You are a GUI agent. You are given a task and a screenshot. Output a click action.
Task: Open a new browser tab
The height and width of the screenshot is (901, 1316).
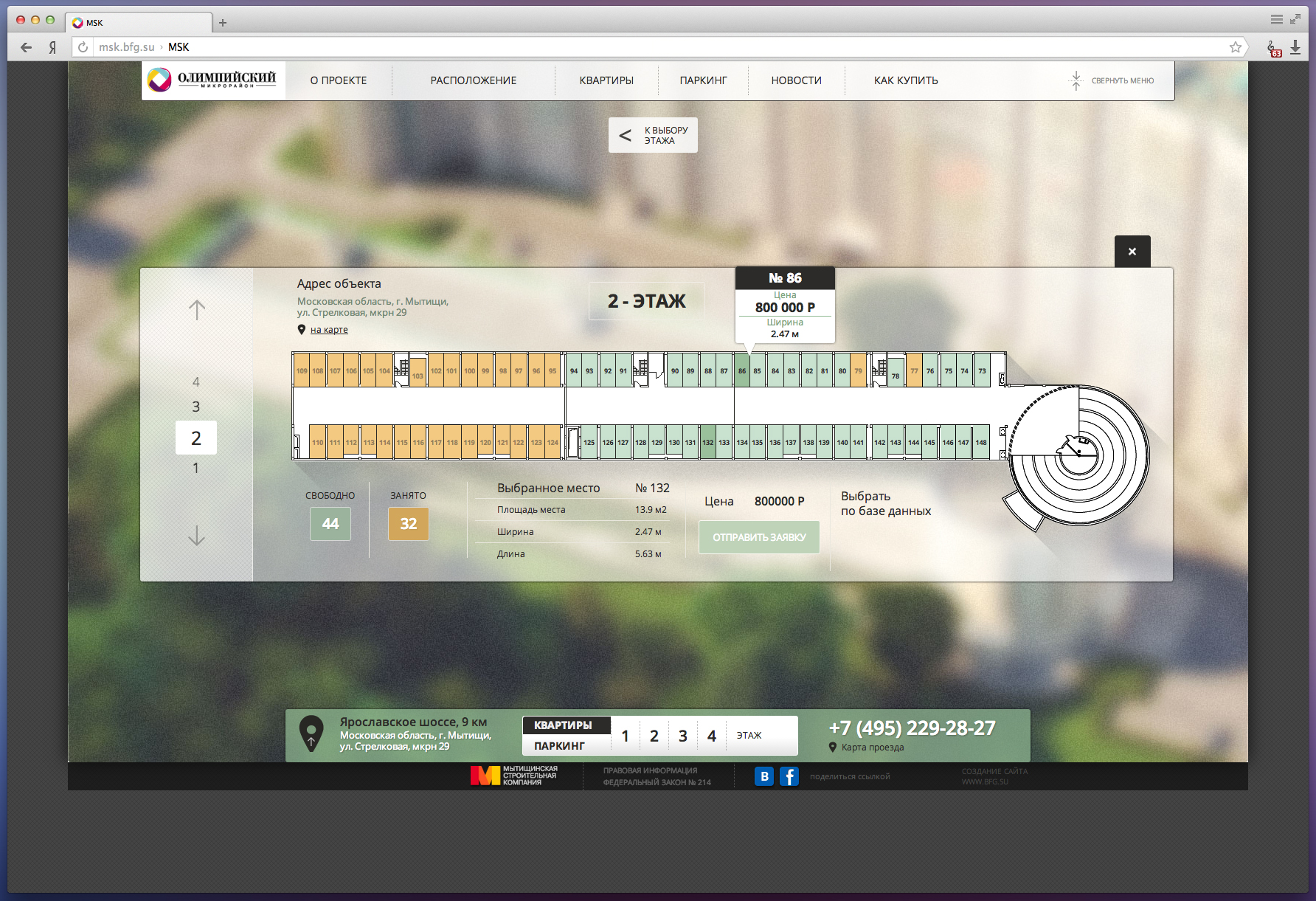223,23
